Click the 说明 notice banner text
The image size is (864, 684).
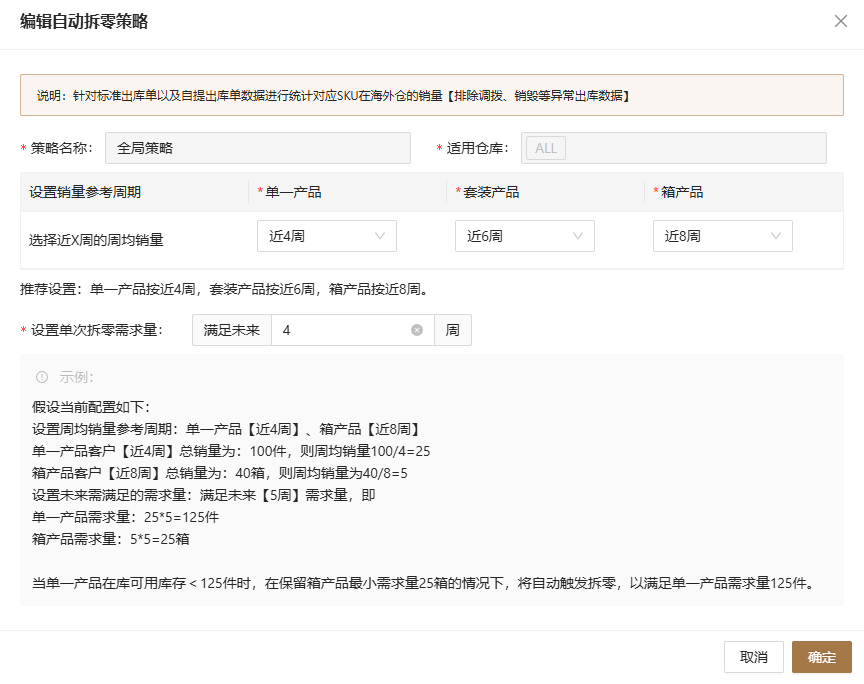pyautogui.click(x=333, y=96)
